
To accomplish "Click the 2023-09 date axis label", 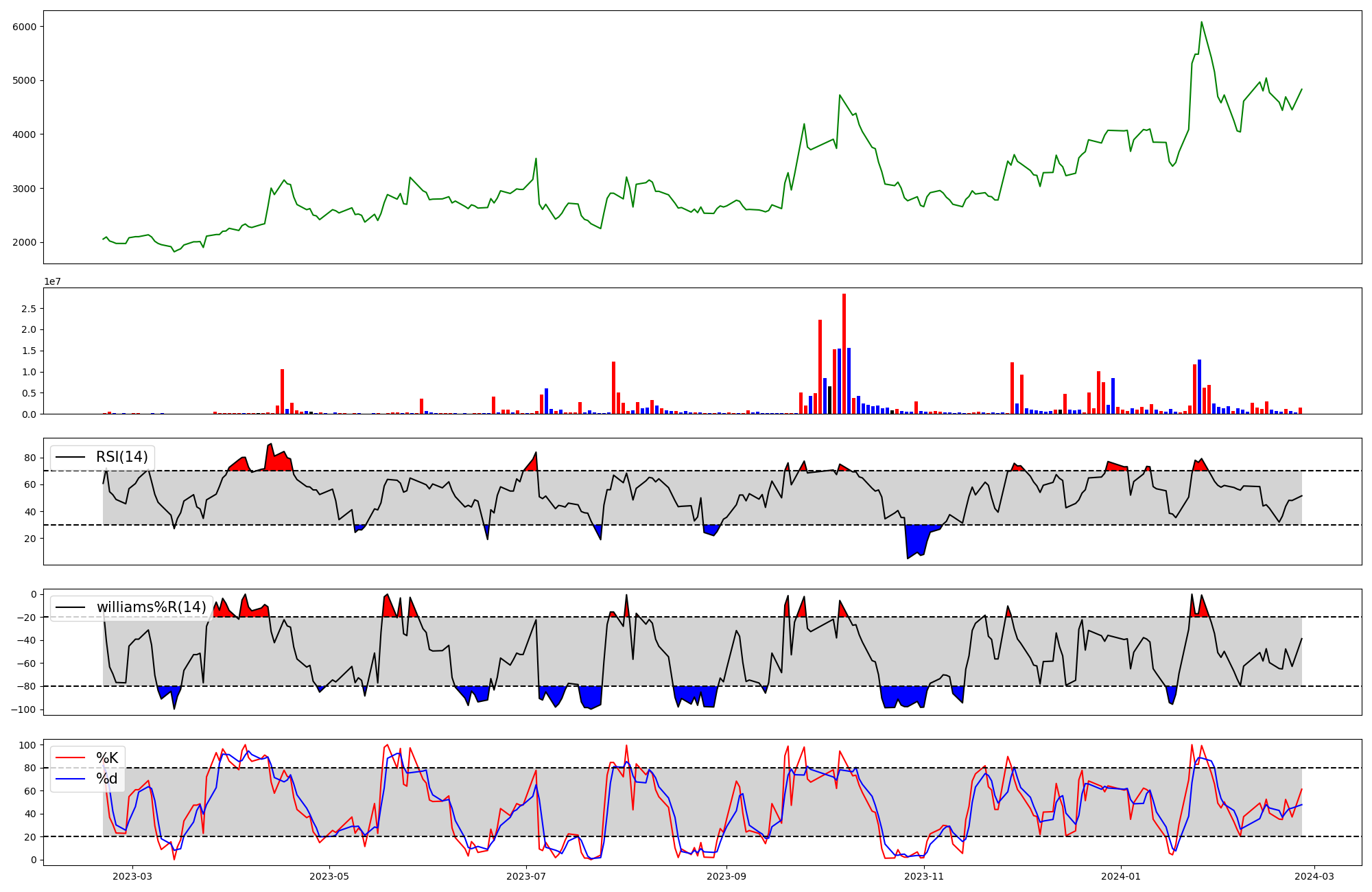I will (726, 876).
